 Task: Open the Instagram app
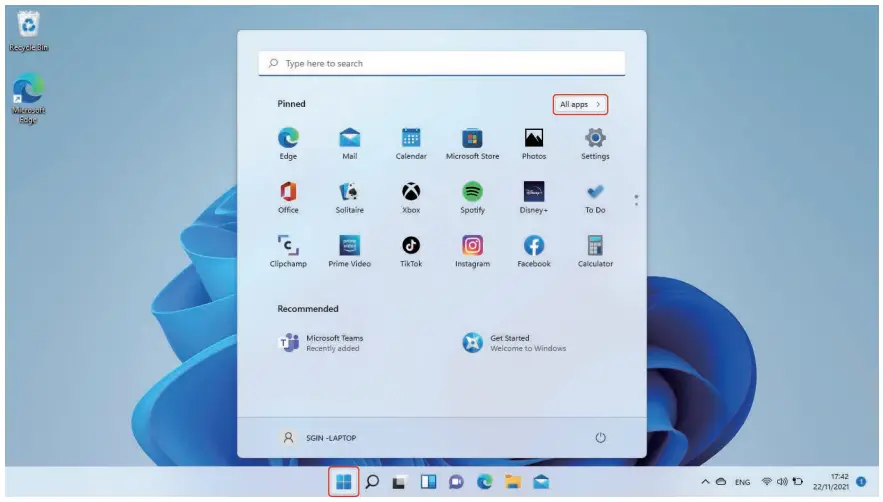[x=472, y=251]
